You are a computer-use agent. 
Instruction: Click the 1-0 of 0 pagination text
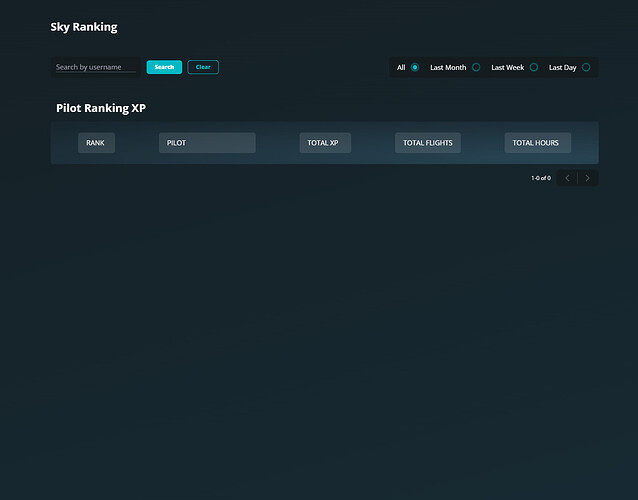[x=541, y=178]
